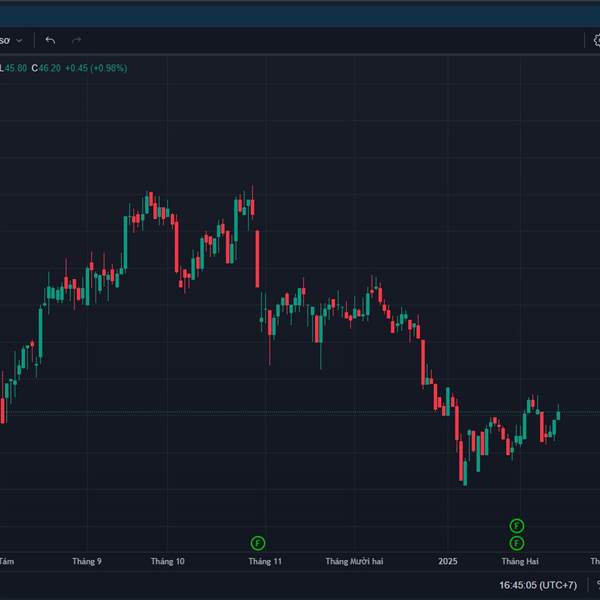Click the upper F marker near Tháng Hai
Viewport: 600px width, 600px height.
[517, 526]
